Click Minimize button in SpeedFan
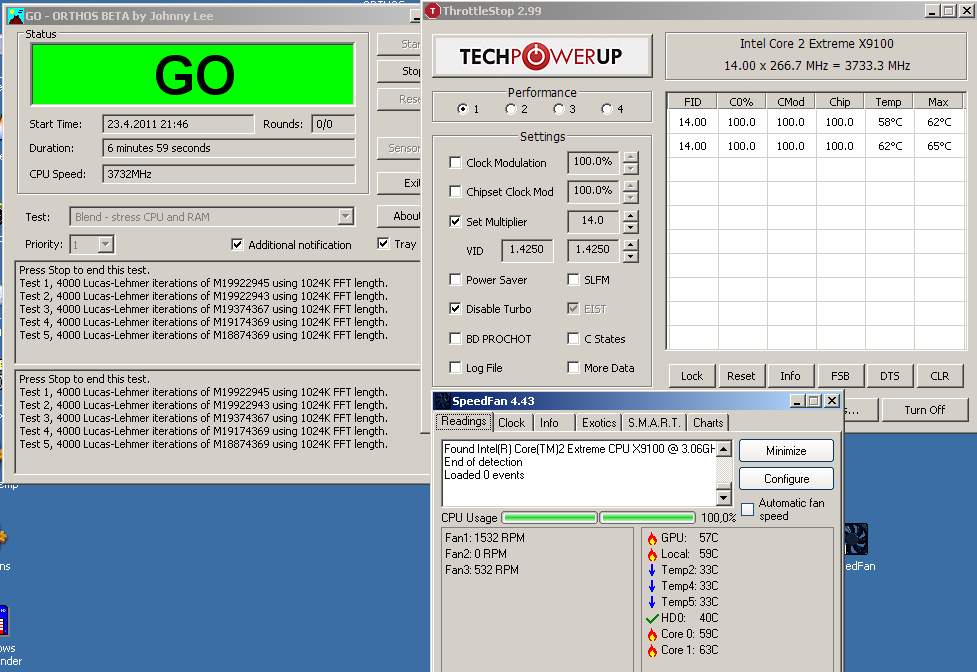The width and height of the screenshot is (977, 672). pyautogui.click(x=786, y=451)
